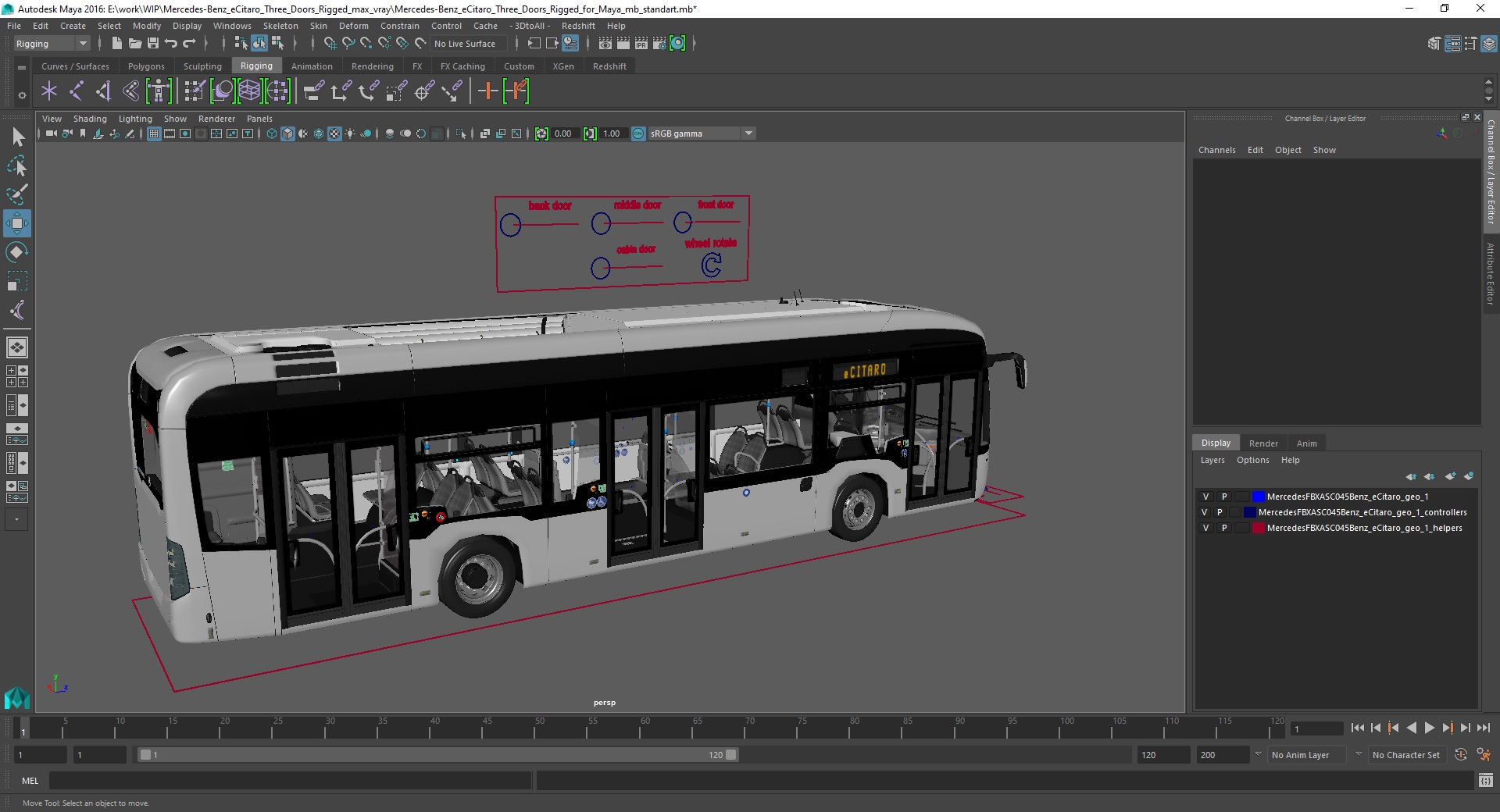Click the MEL command input field
Screen dimensions: 1500x812
click(x=291, y=781)
